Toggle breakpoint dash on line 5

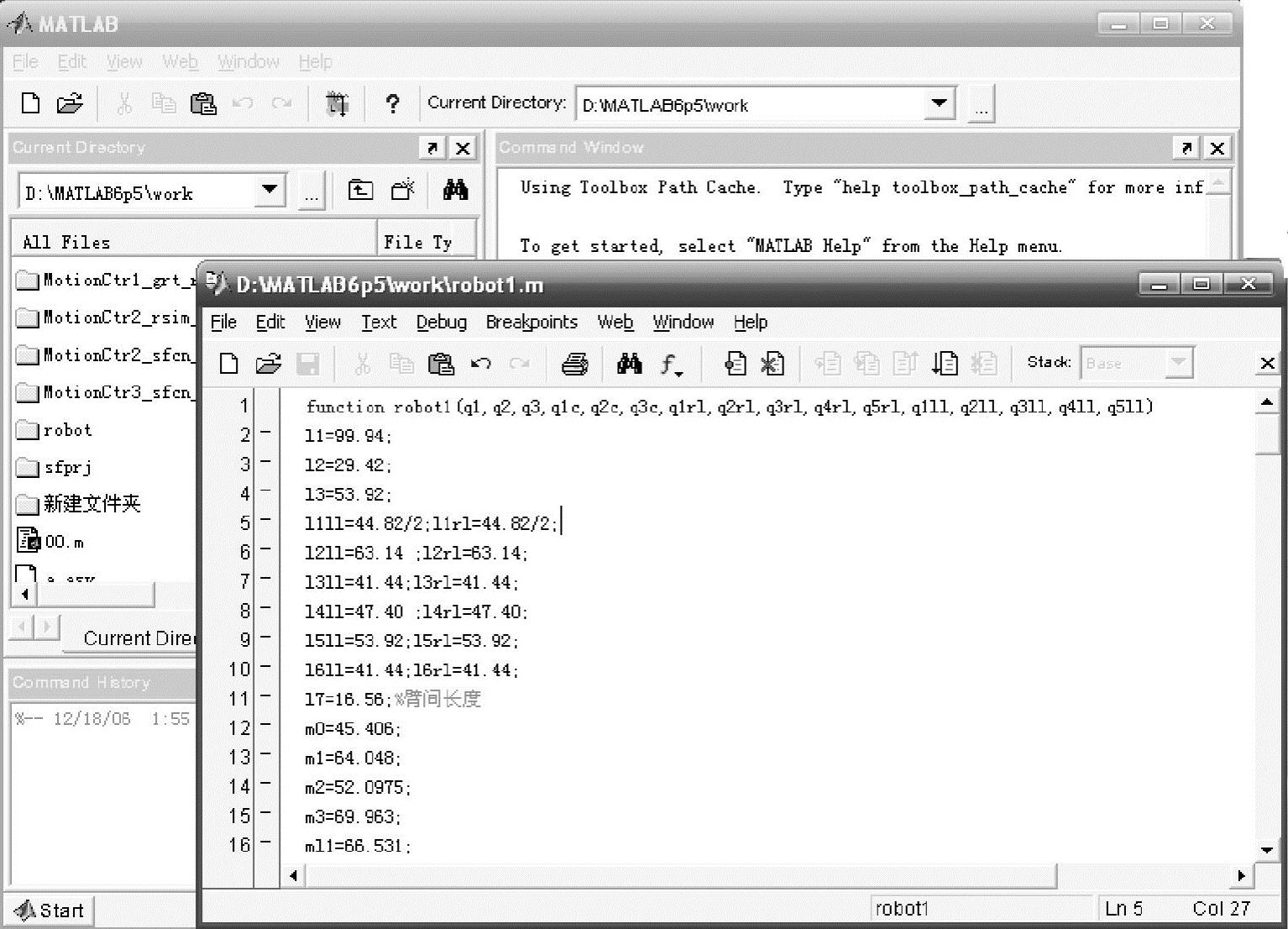(x=265, y=522)
